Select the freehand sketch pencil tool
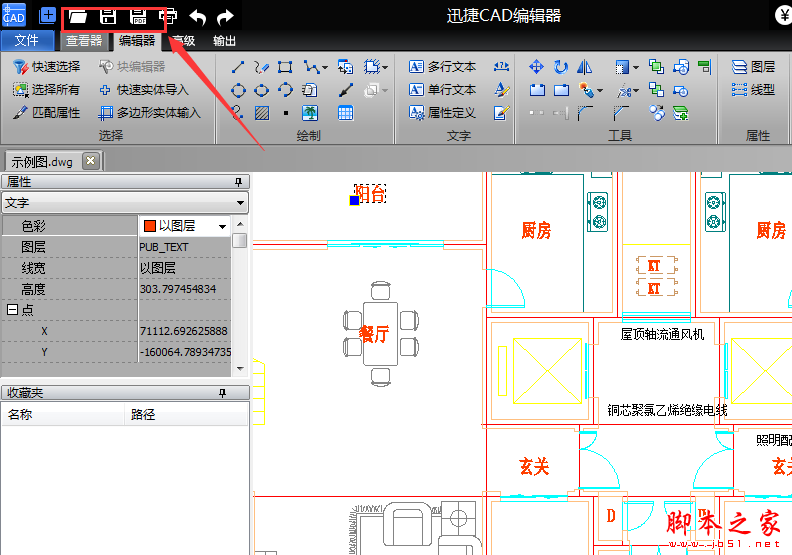The image size is (792, 555). [x=261, y=67]
